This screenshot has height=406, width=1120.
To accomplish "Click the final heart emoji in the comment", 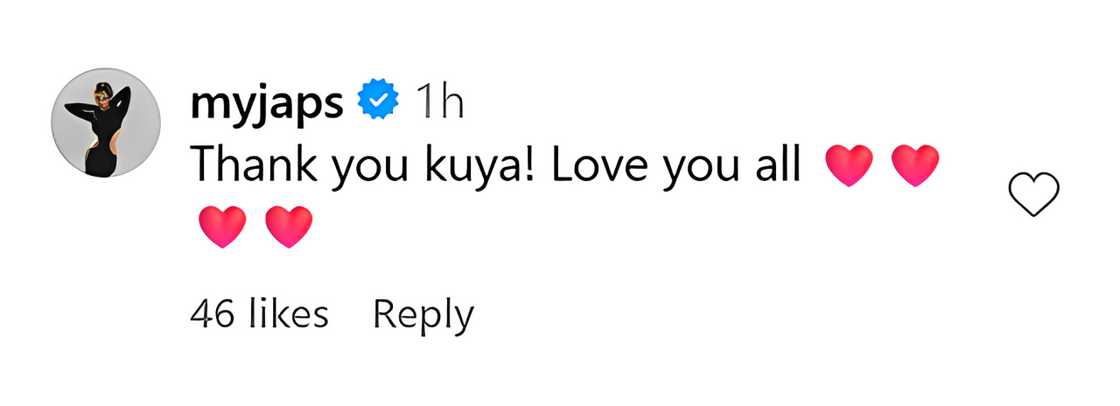I will 289,227.
